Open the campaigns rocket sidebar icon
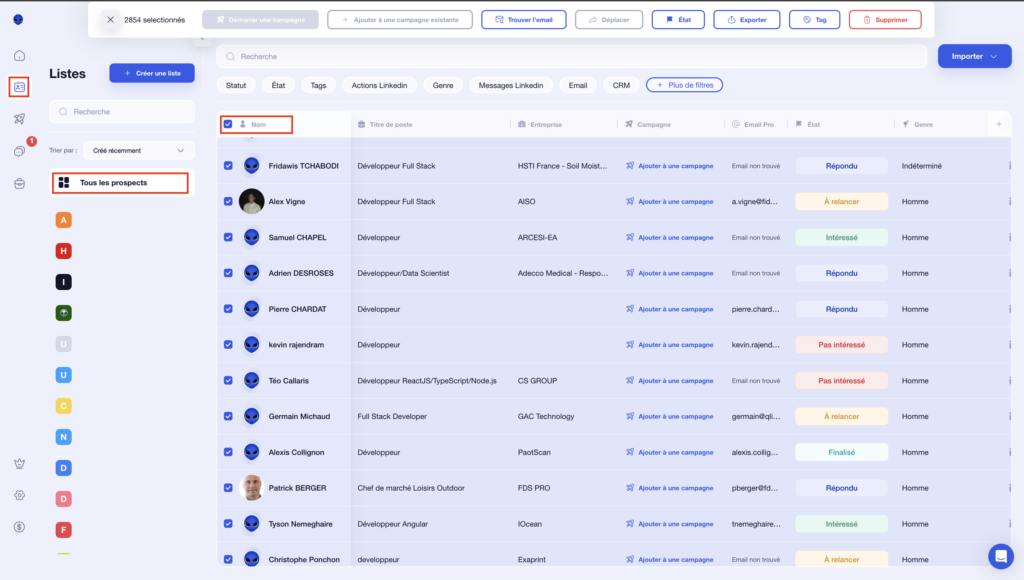Image resolution: width=1024 pixels, height=580 pixels. pyautogui.click(x=20, y=119)
